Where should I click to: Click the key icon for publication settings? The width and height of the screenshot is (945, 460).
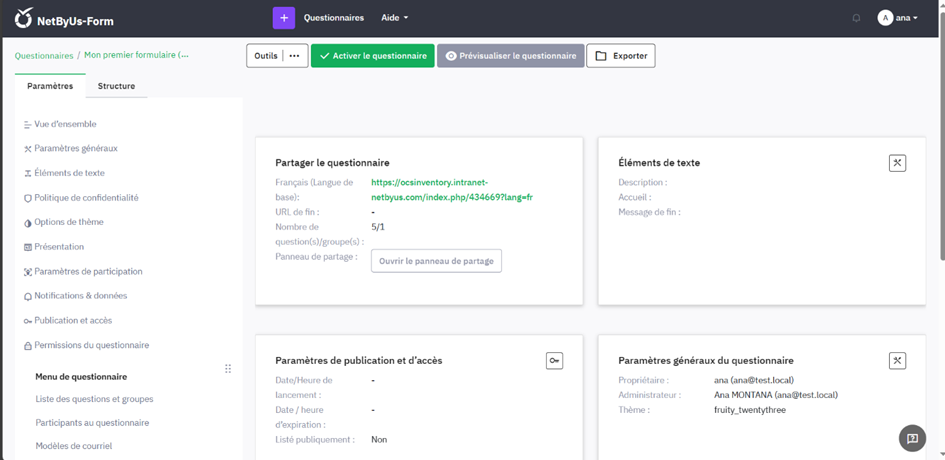pyautogui.click(x=554, y=361)
